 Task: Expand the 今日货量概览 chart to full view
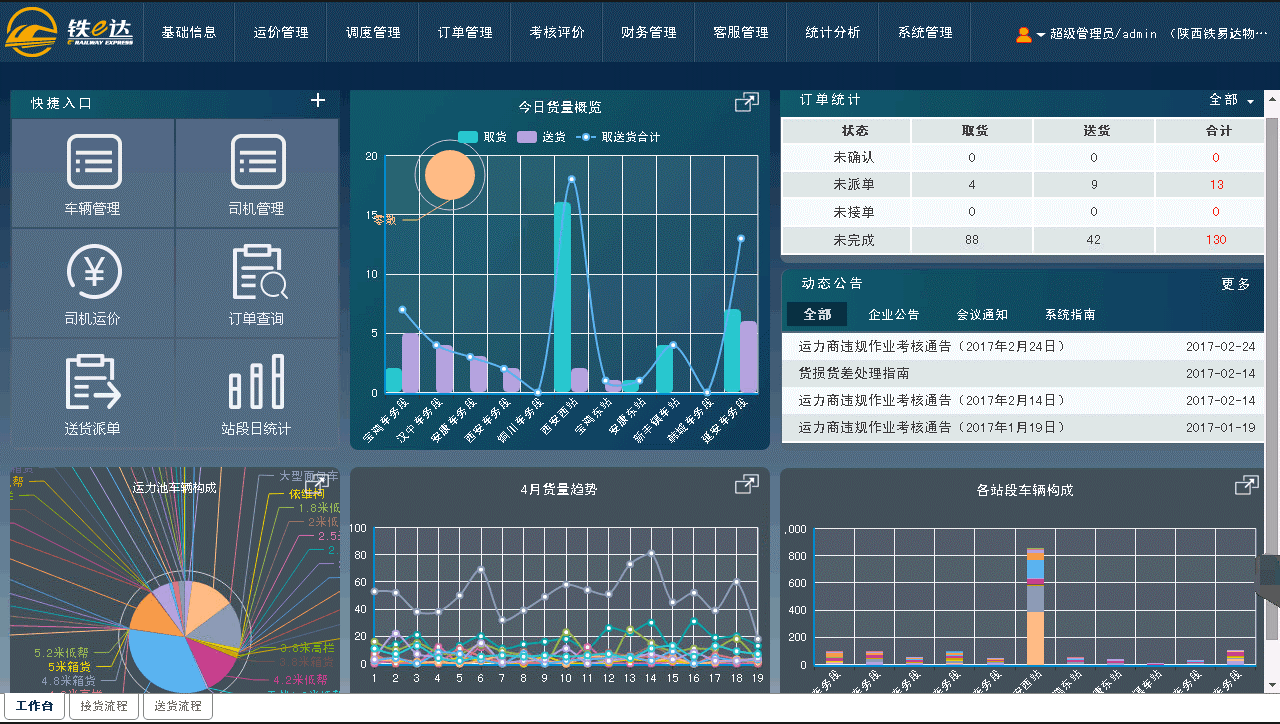[x=746, y=103]
